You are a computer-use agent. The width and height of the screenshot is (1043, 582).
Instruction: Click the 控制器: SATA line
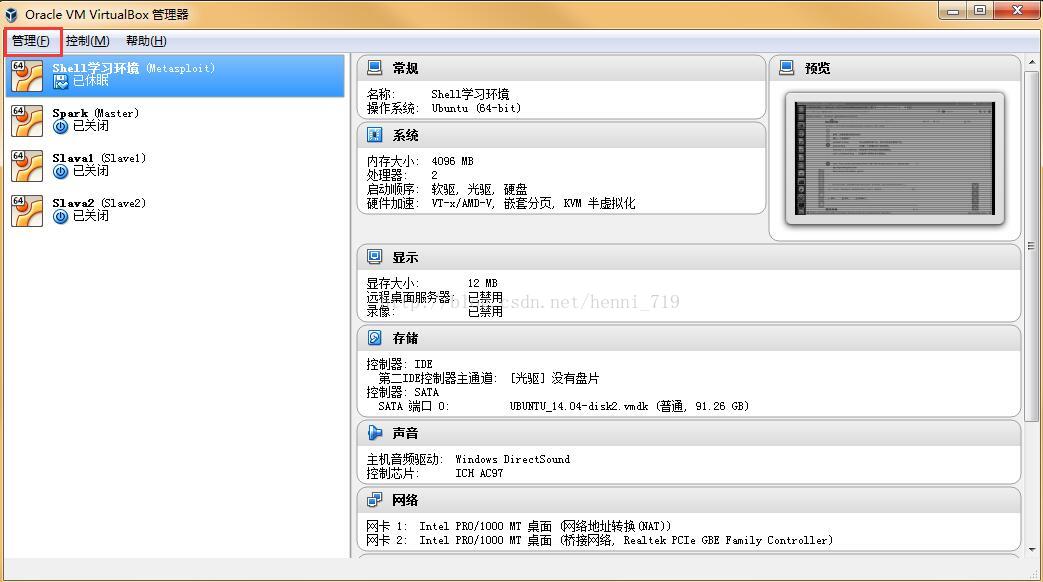[x=402, y=392]
